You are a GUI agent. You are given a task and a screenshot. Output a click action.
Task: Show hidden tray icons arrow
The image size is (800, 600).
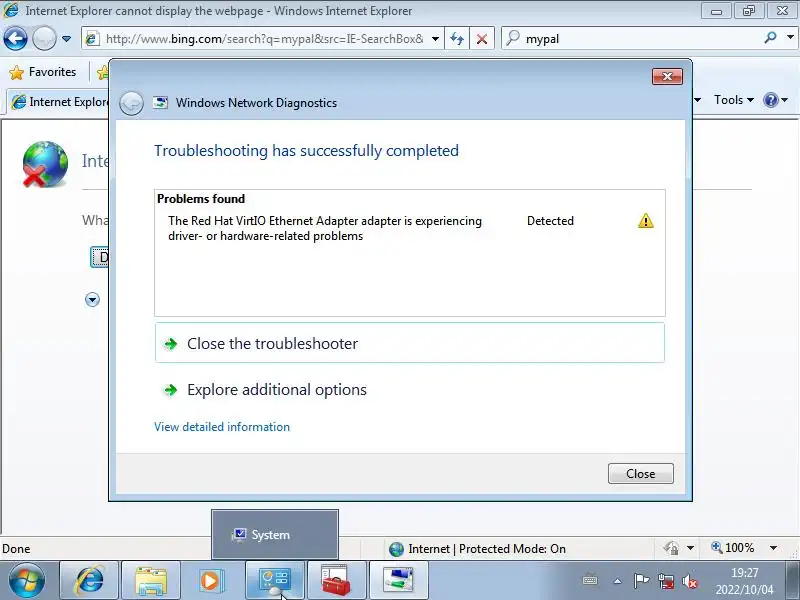[x=617, y=581]
